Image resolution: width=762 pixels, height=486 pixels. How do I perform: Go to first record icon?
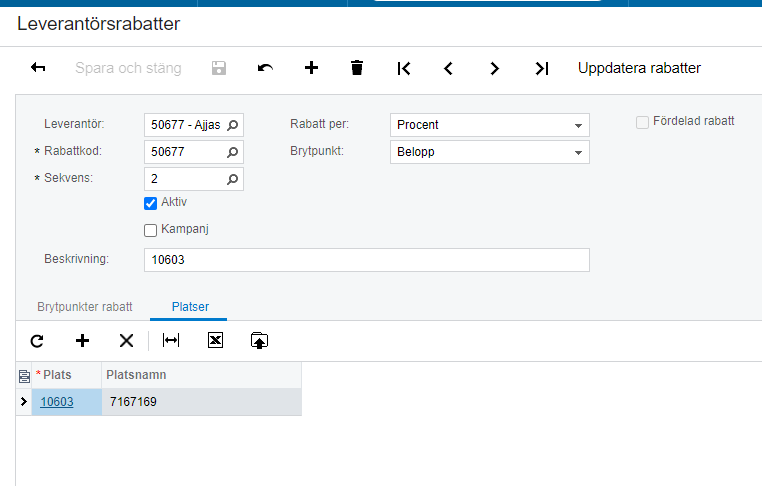[x=403, y=69]
